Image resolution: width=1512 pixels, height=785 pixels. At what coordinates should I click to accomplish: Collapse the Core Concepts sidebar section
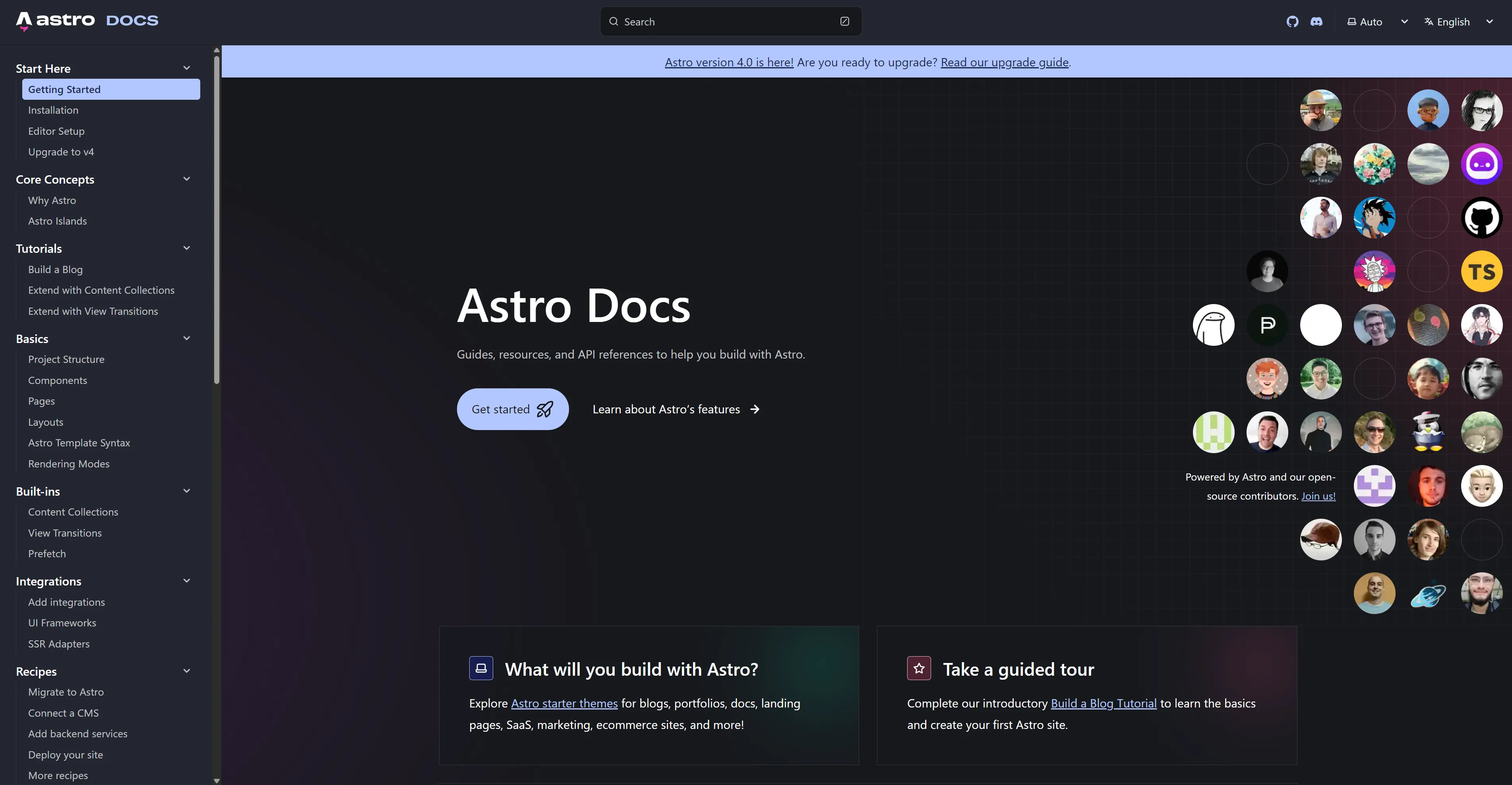(187, 179)
